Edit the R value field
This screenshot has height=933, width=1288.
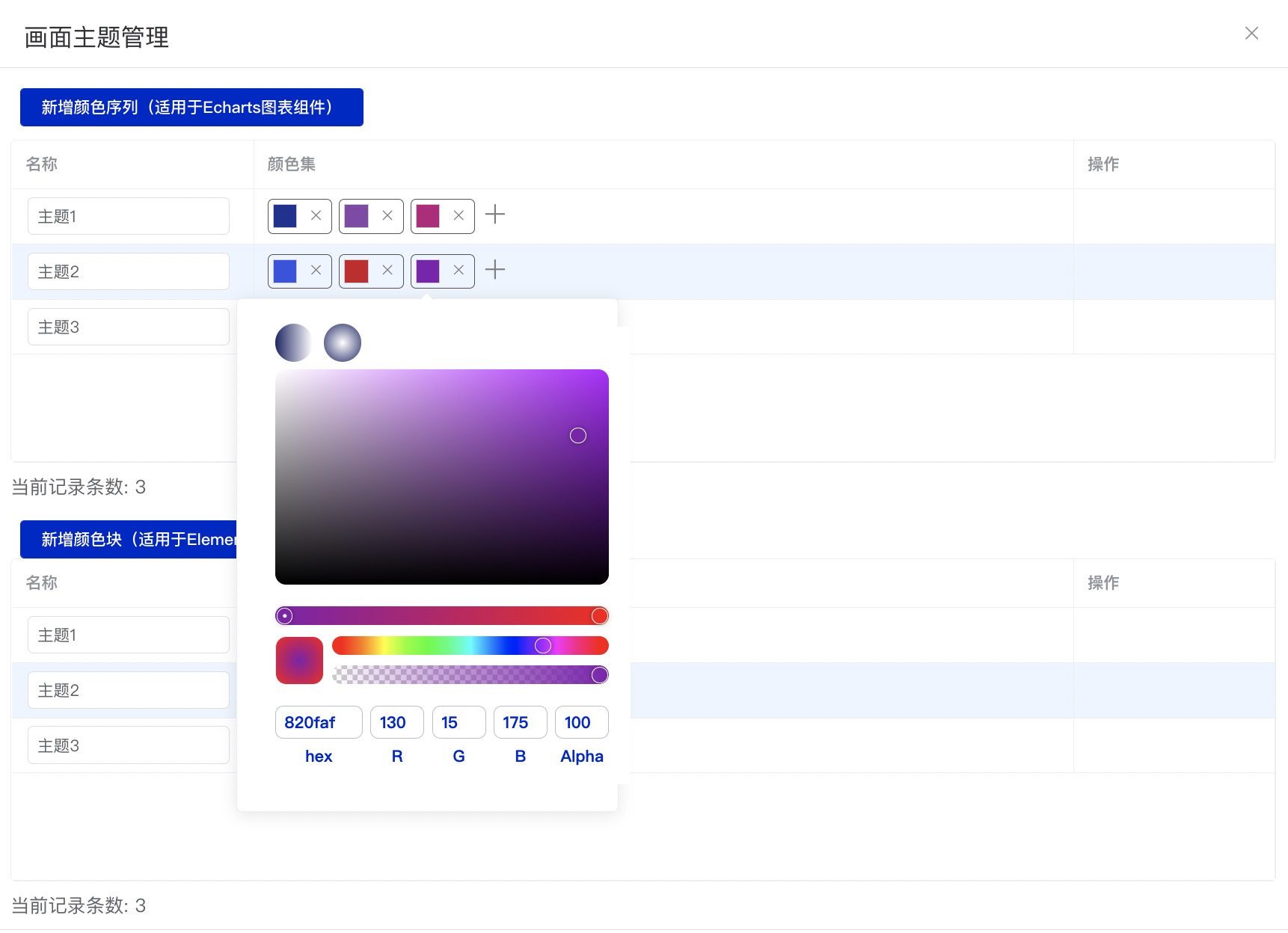[x=397, y=722]
